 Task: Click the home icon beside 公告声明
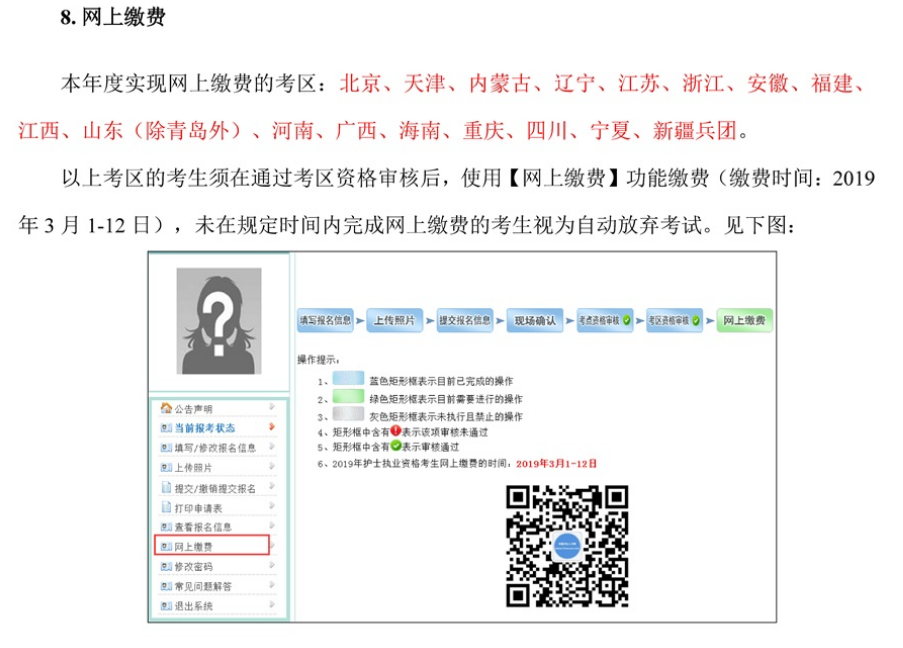pos(166,408)
